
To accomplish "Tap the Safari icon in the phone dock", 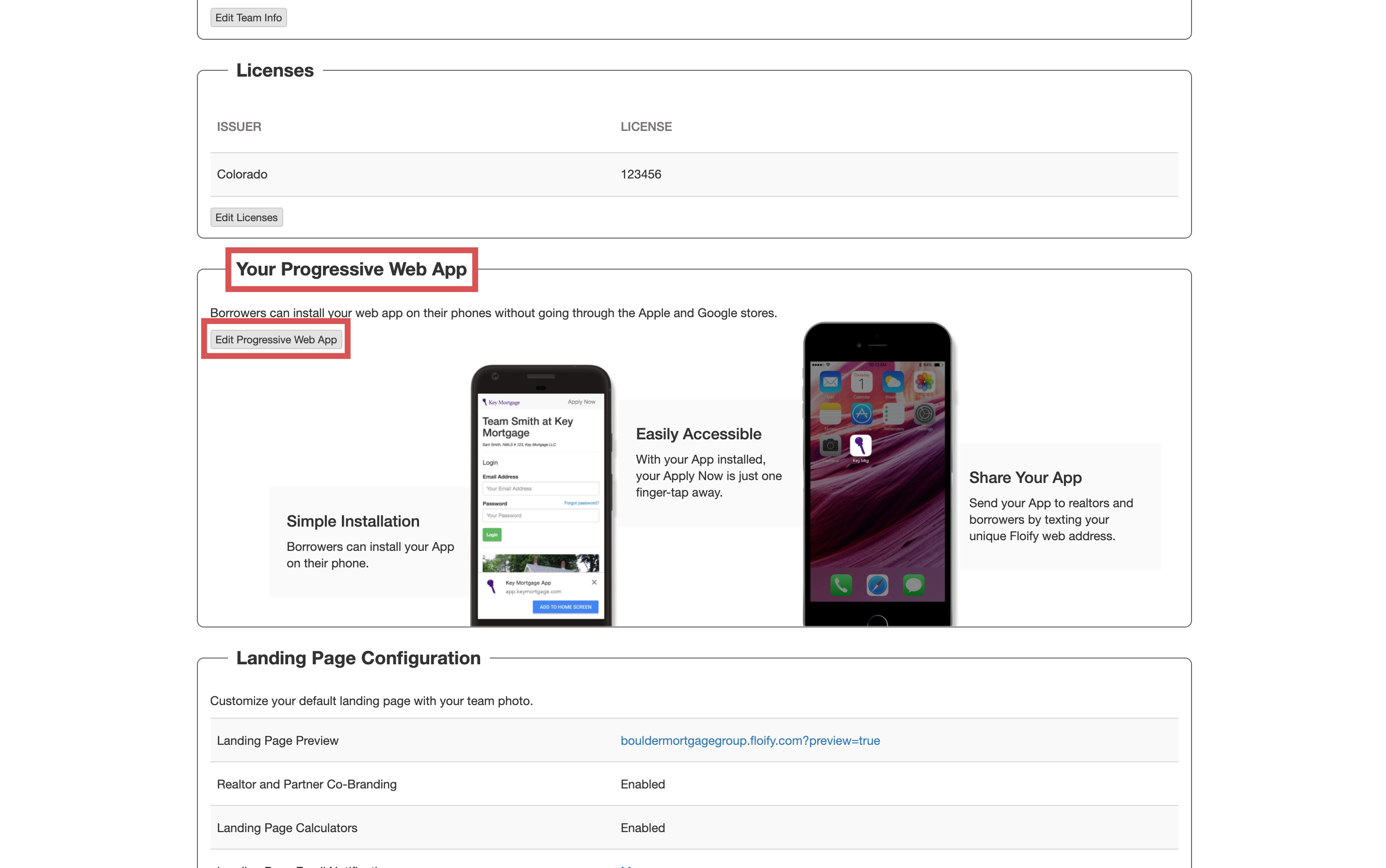I will click(x=877, y=585).
